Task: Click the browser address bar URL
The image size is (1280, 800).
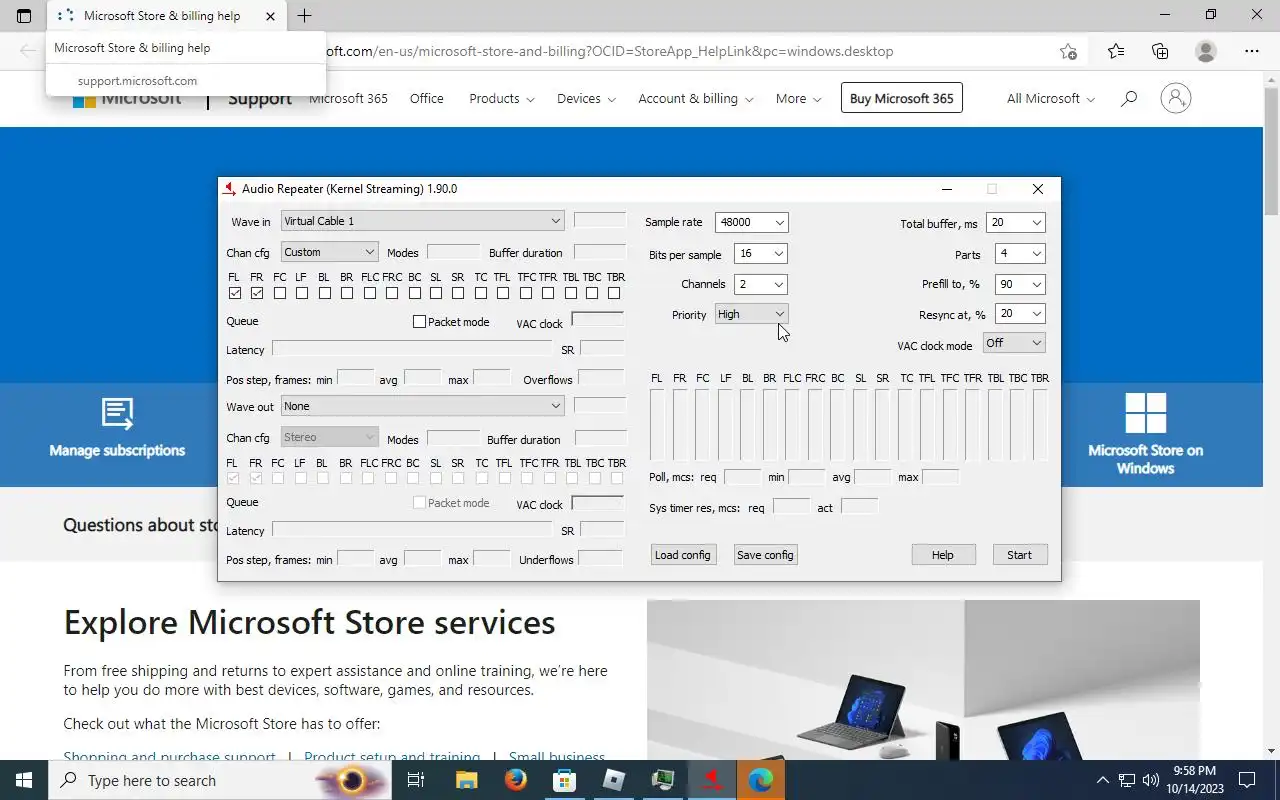Action: 610,51
